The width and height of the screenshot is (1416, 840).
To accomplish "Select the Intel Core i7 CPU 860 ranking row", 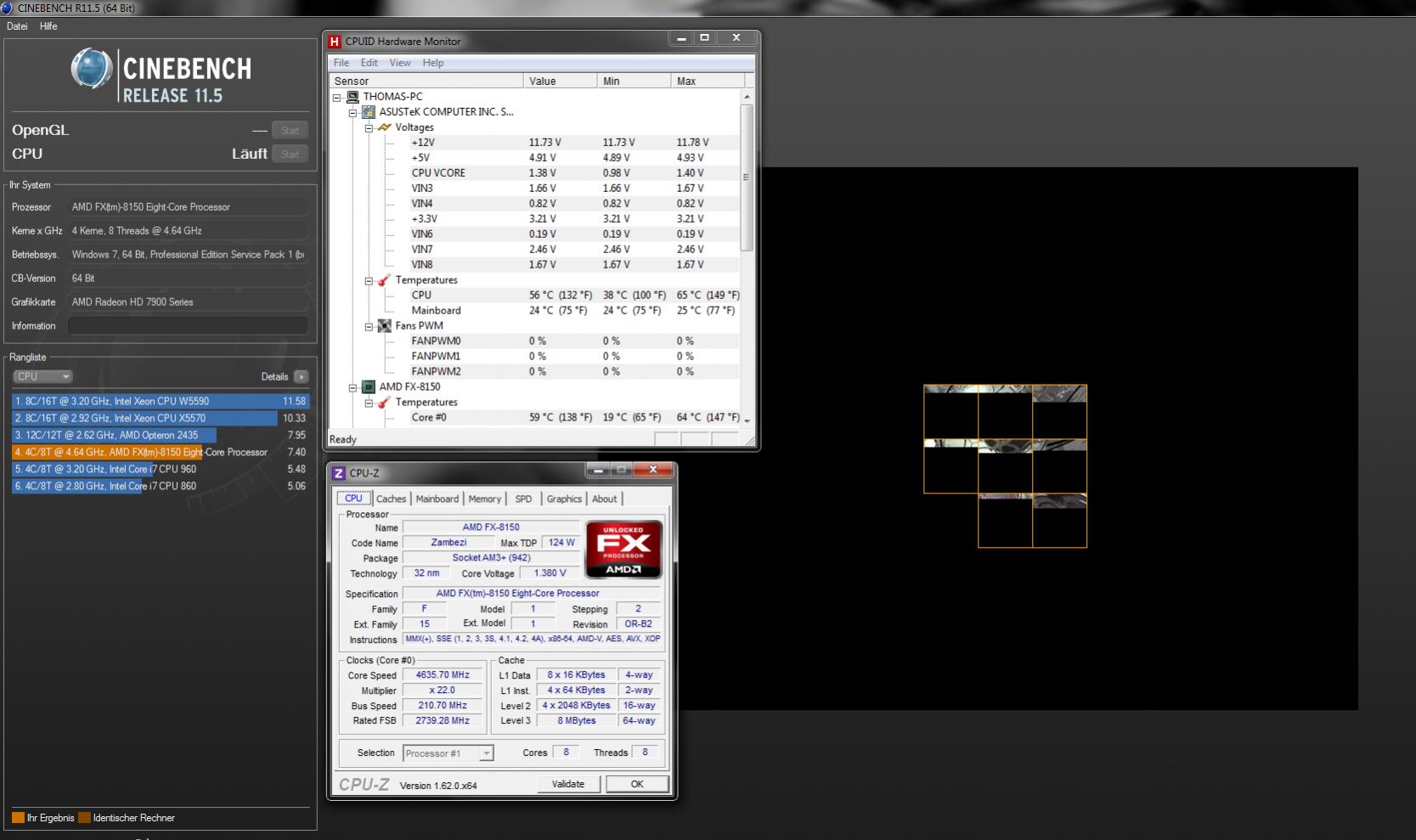I will (161, 486).
